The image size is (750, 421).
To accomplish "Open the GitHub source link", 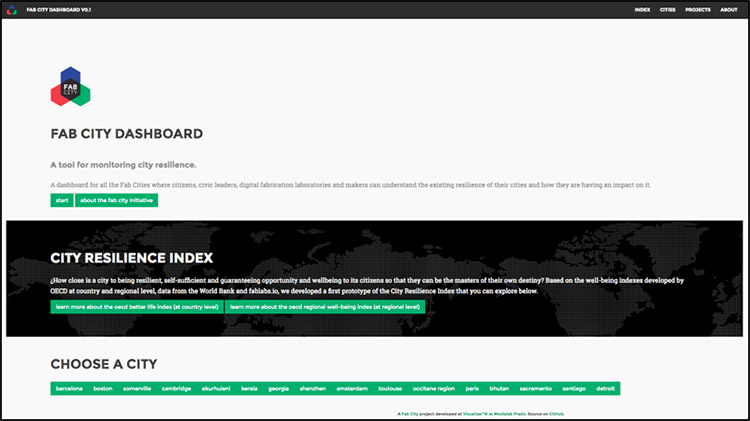I will pyautogui.click(x=556, y=414).
